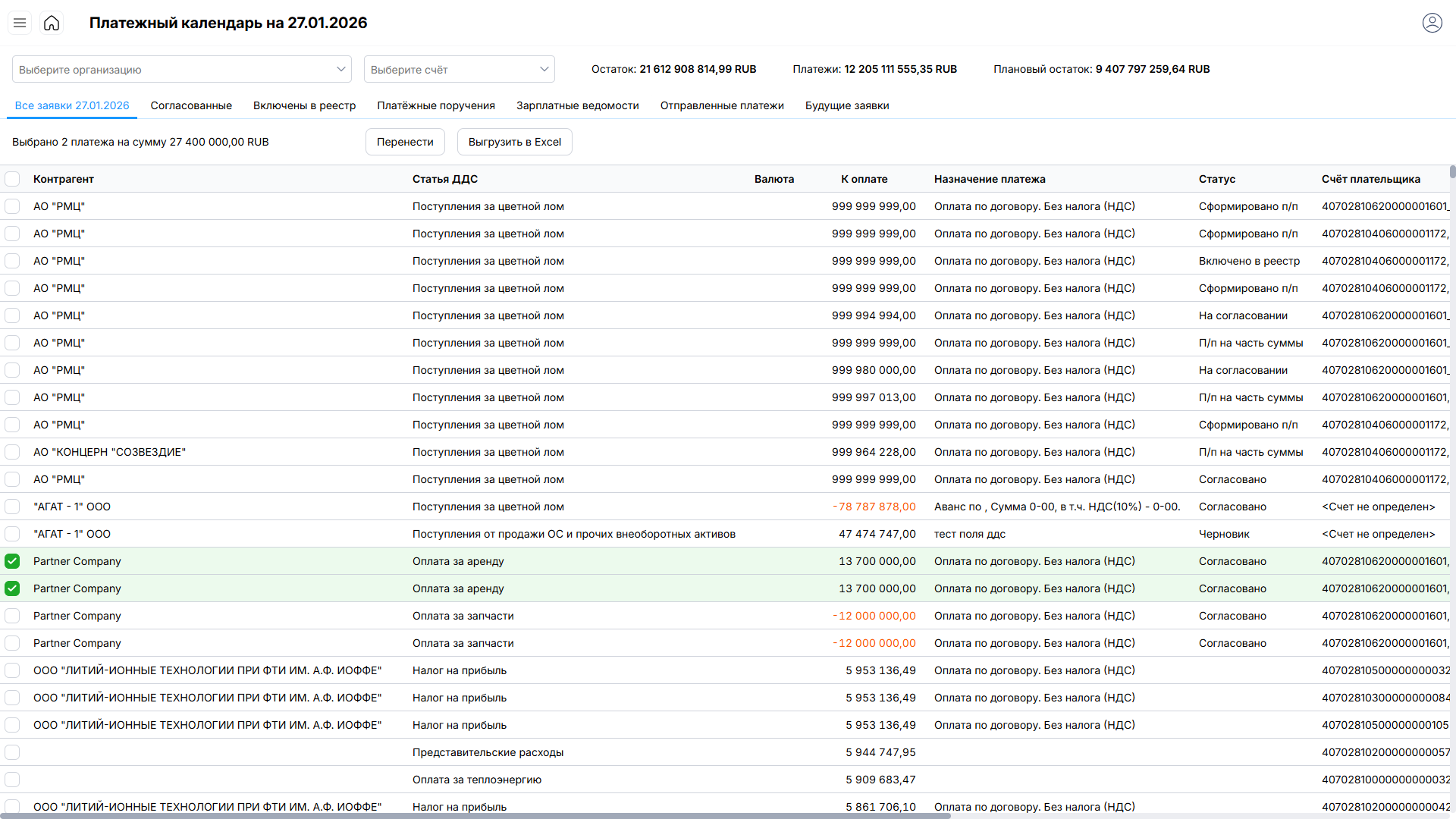Click the К оплате column header
Screen dimensions: 1456x819
[x=864, y=179]
